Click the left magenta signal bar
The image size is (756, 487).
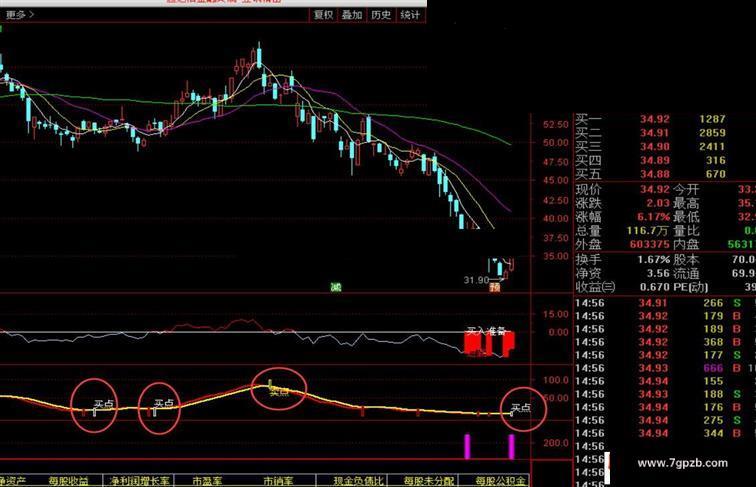coord(467,446)
